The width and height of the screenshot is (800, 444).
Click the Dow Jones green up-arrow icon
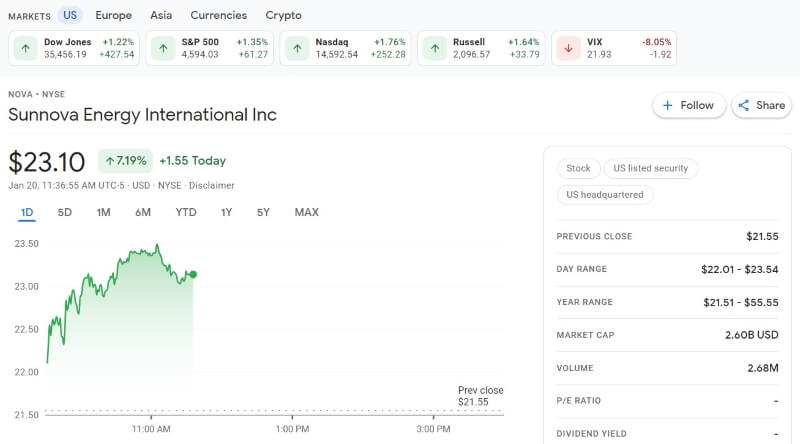26,49
